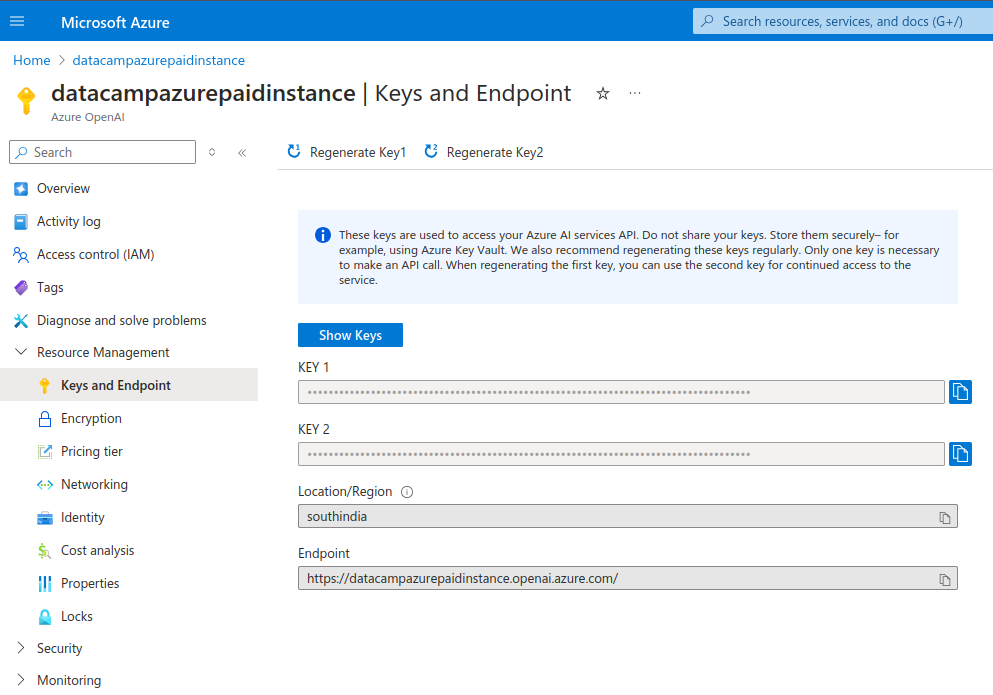993x695 pixels.
Task: Expand the Monitoring section chevron
Action: point(21,680)
